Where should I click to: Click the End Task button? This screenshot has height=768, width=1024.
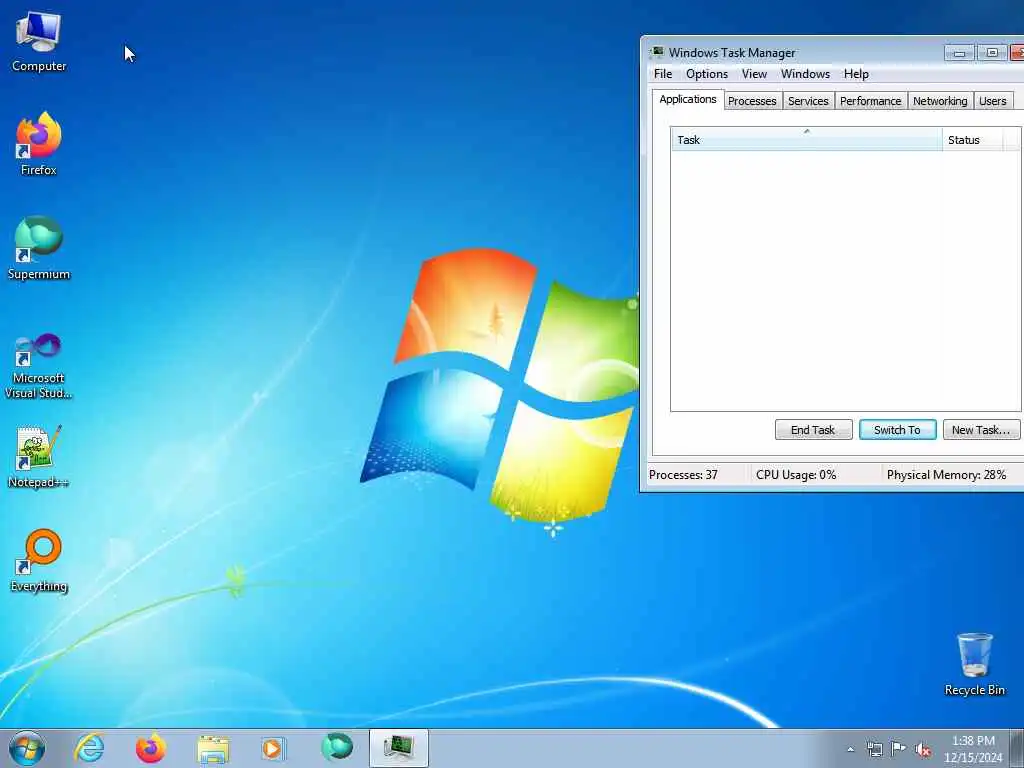pyautogui.click(x=813, y=430)
